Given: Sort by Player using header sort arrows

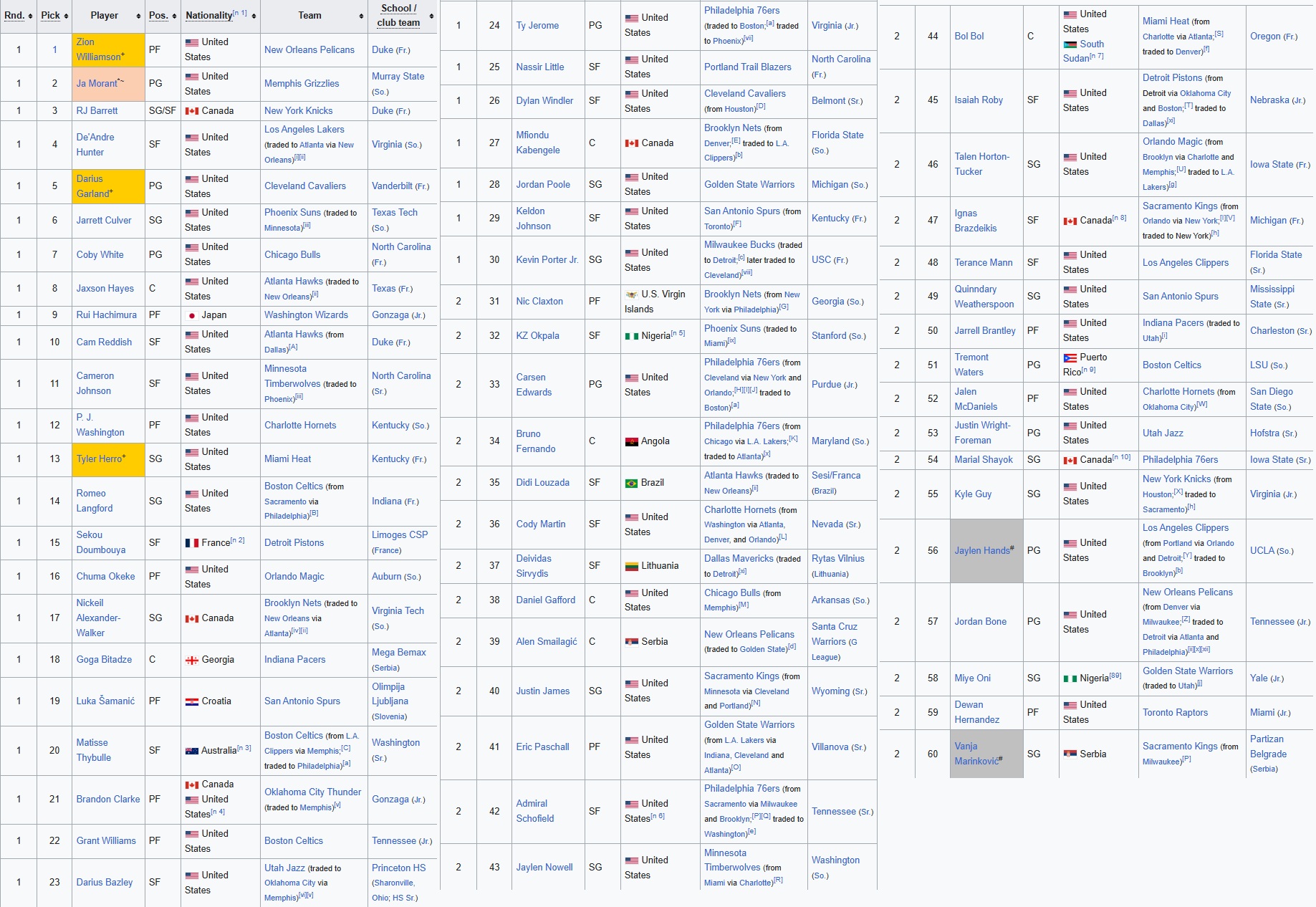Looking at the screenshot, I should tap(138, 16).
